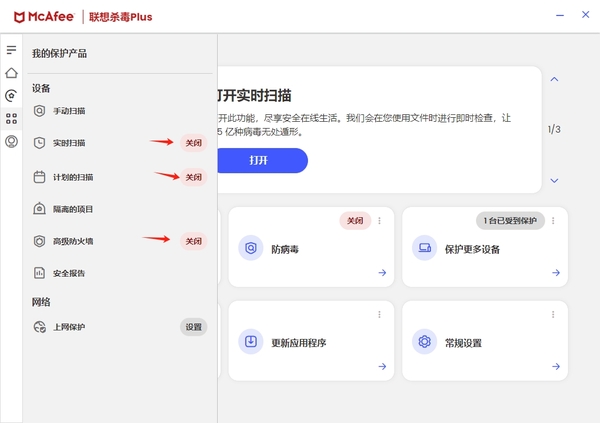Click the antivirus (防病毒) tile icon
Screen dimensions: 600x423
[x=251, y=248]
